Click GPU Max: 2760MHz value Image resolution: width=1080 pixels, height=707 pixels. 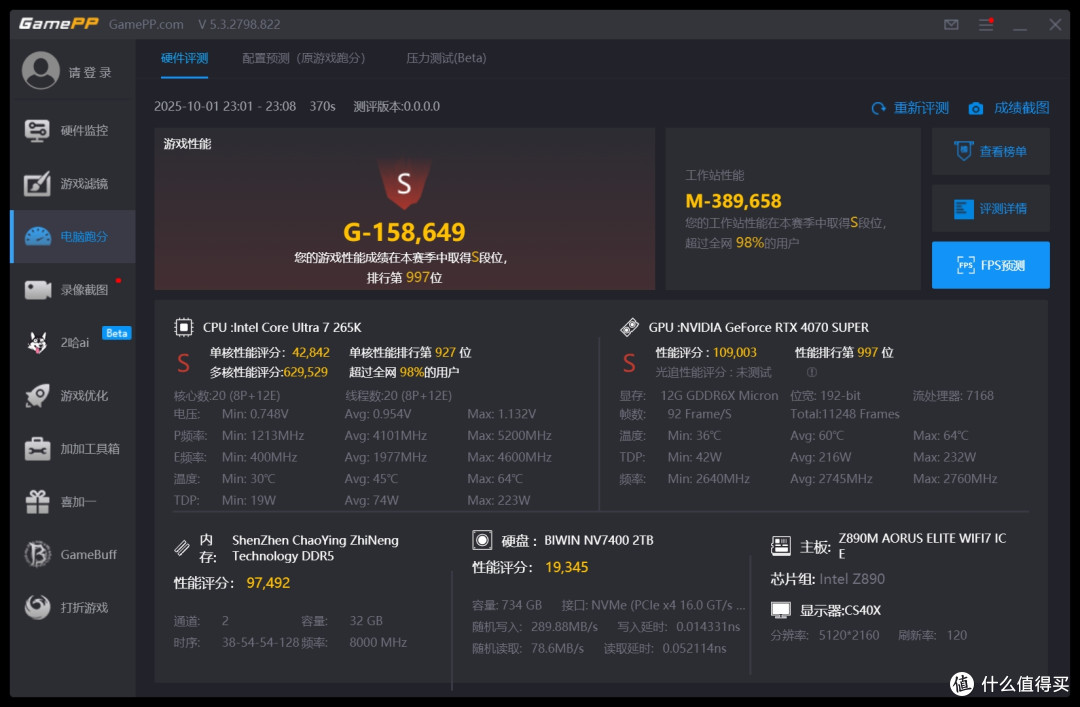click(955, 479)
